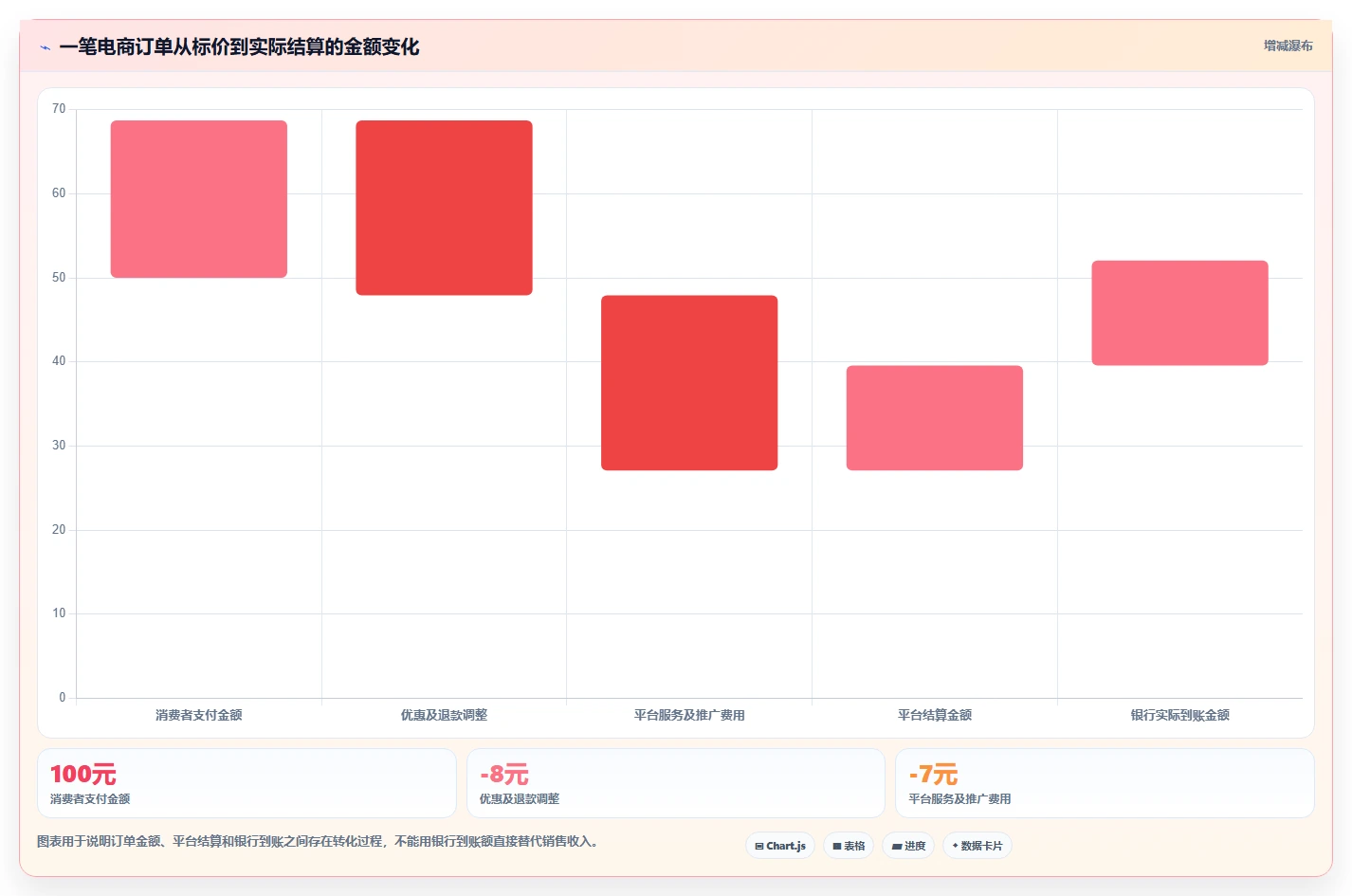Click the y-axis tick label 70
This screenshot has width=1352, height=896.
click(59, 109)
